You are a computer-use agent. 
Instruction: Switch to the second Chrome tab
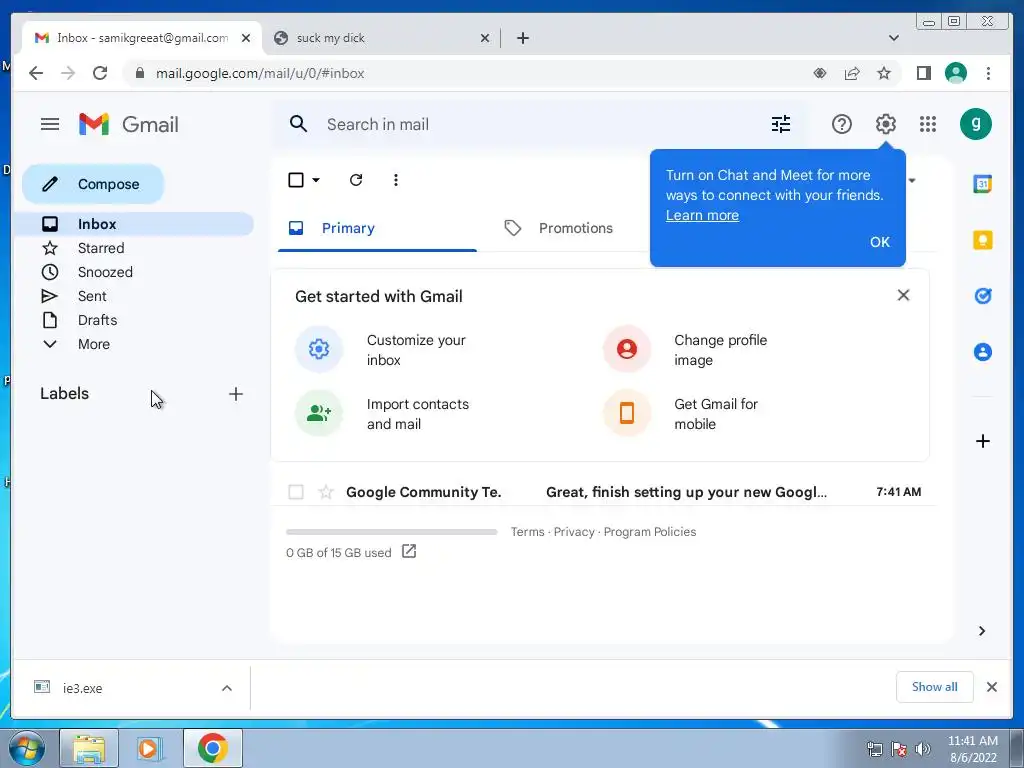point(381,38)
